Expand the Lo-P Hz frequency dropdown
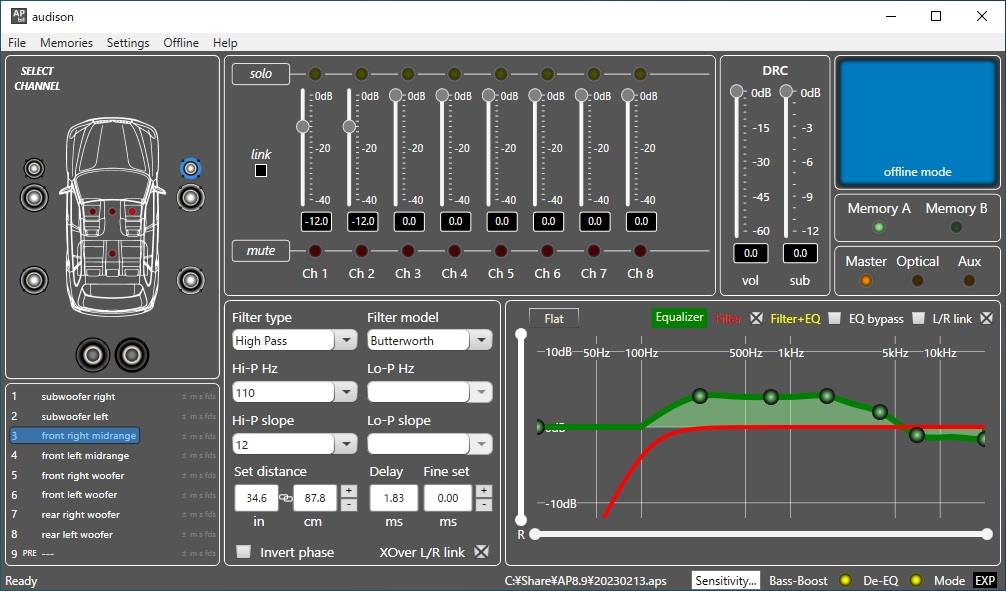 (481, 392)
